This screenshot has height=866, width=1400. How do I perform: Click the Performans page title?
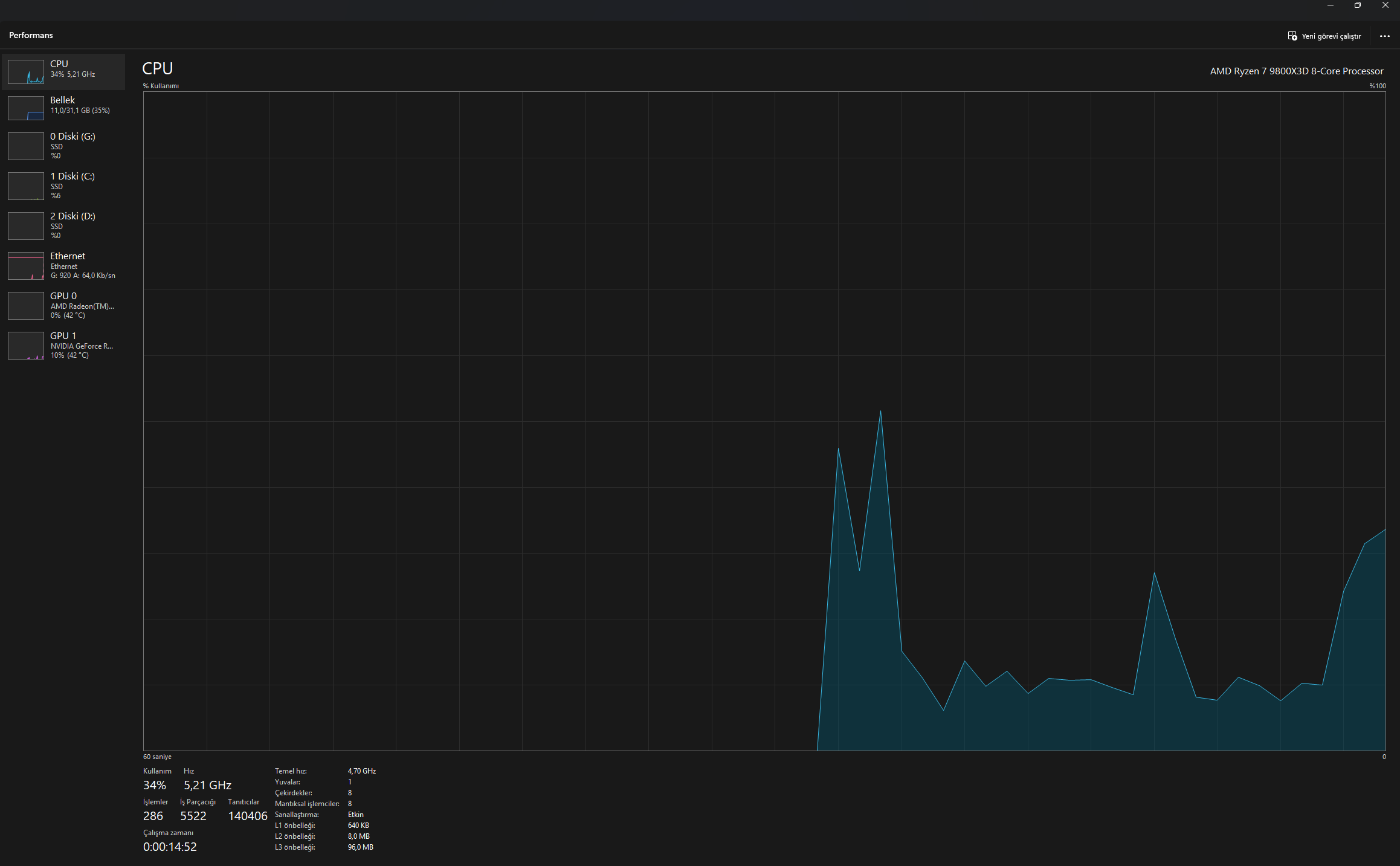[x=31, y=35]
